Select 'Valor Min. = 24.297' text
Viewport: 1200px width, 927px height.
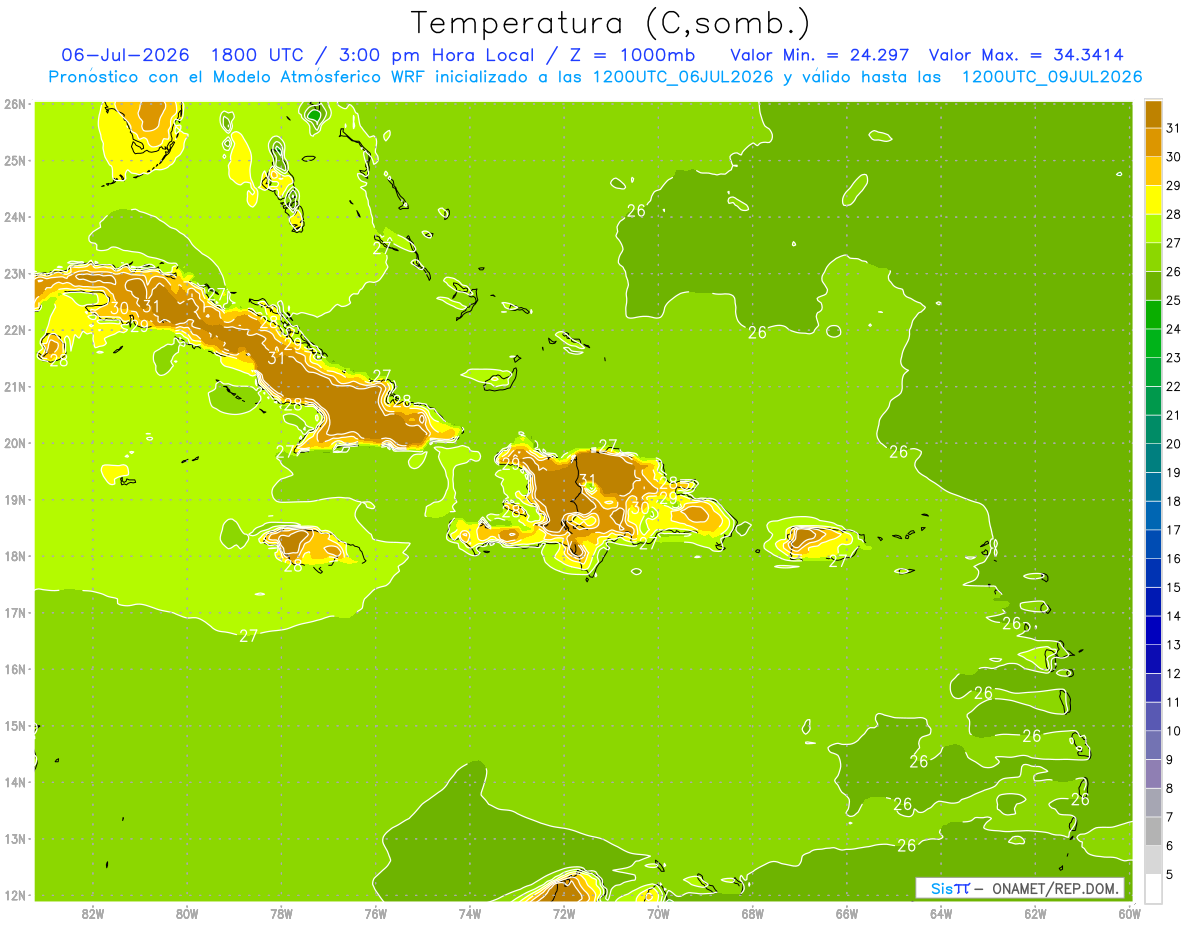click(x=821, y=54)
